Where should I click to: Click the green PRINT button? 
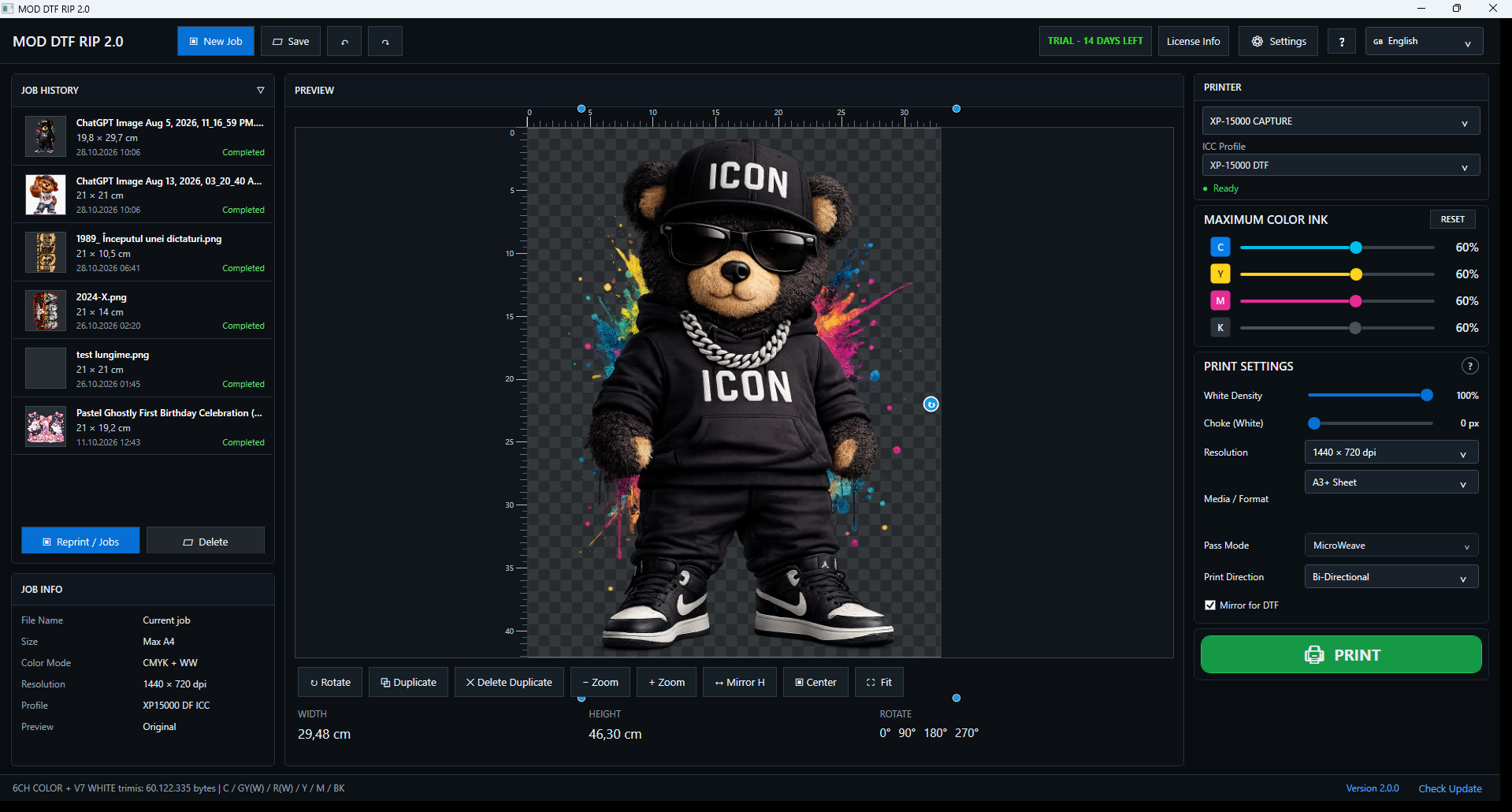click(x=1341, y=654)
